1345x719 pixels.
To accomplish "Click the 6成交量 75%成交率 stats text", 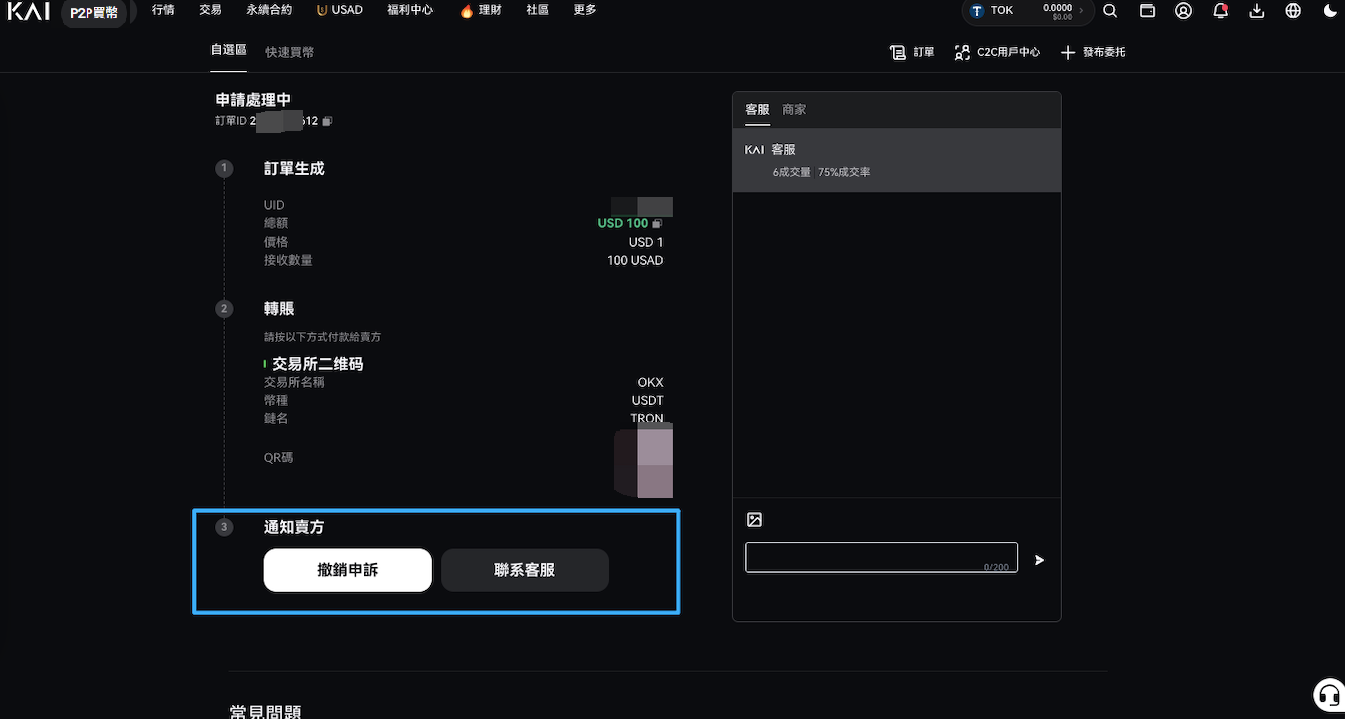I will pos(821,172).
